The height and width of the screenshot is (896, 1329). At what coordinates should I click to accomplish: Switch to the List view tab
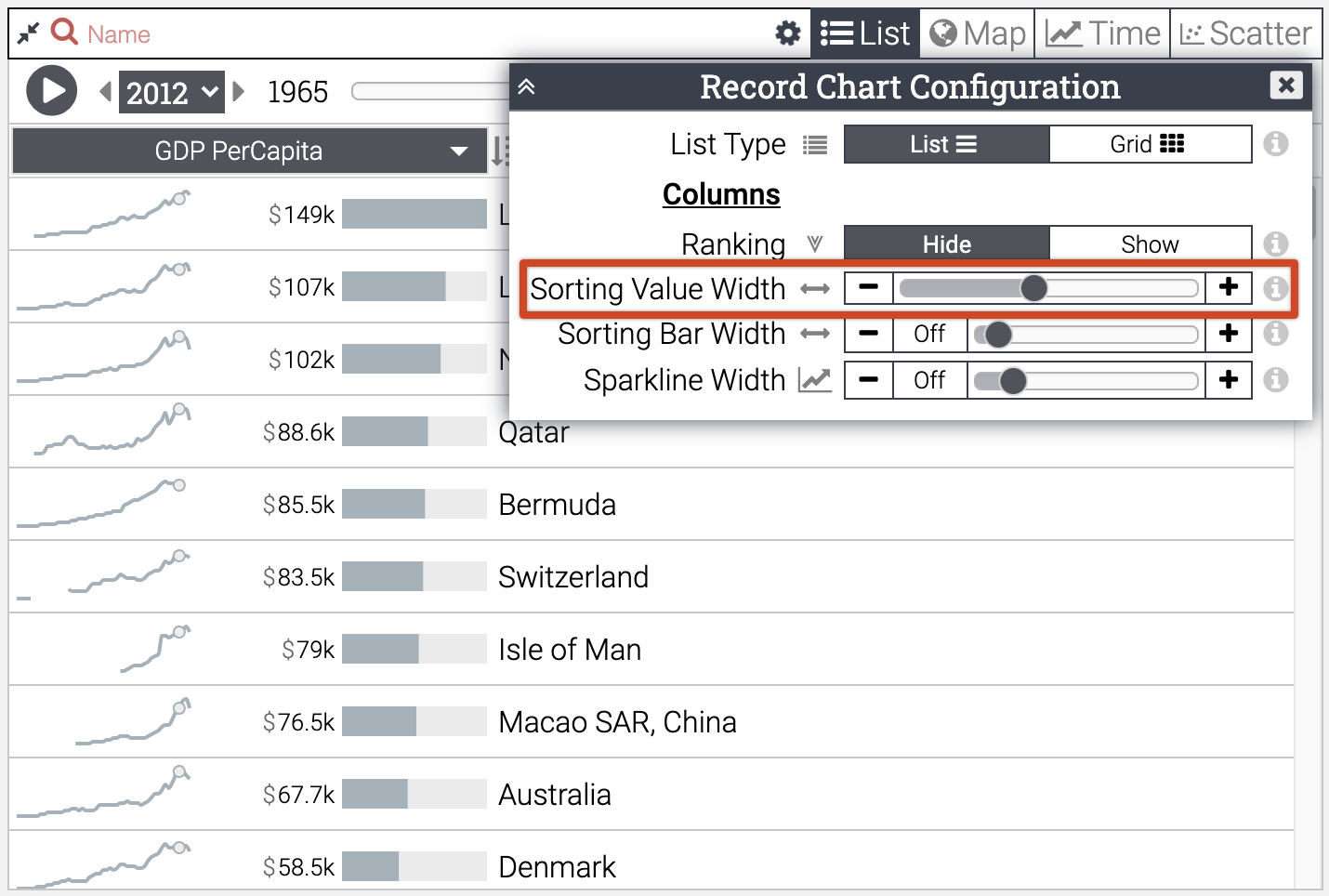coord(865,34)
